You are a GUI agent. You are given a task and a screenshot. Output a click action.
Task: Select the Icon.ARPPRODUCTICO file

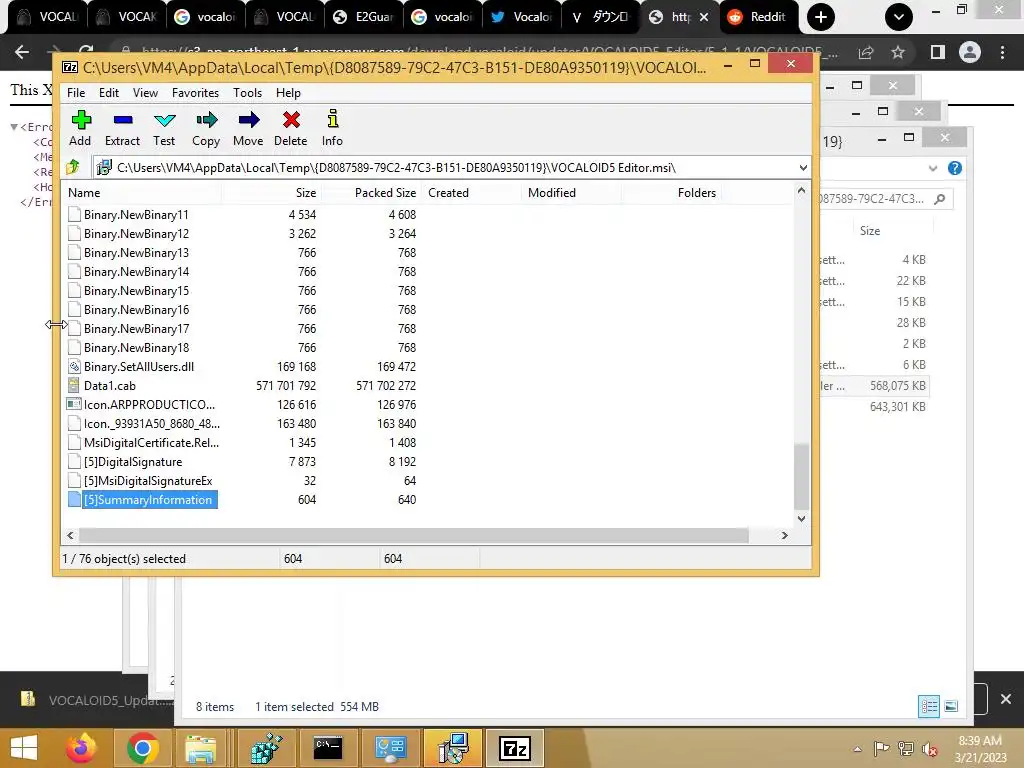click(x=149, y=404)
